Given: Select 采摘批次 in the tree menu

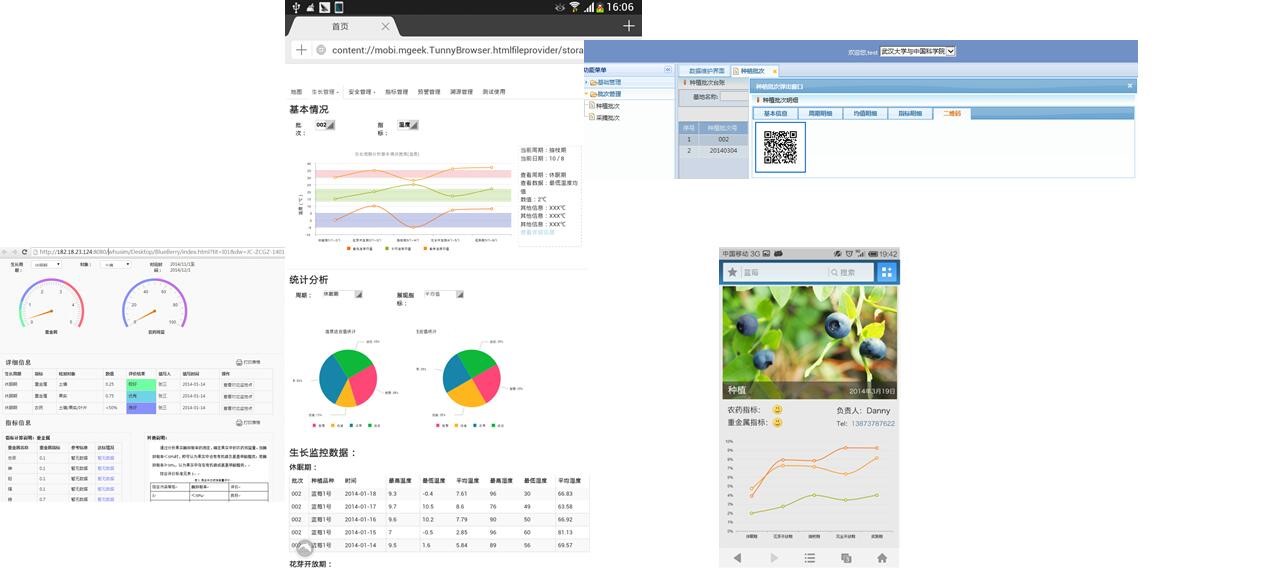Looking at the screenshot, I should [607, 118].
